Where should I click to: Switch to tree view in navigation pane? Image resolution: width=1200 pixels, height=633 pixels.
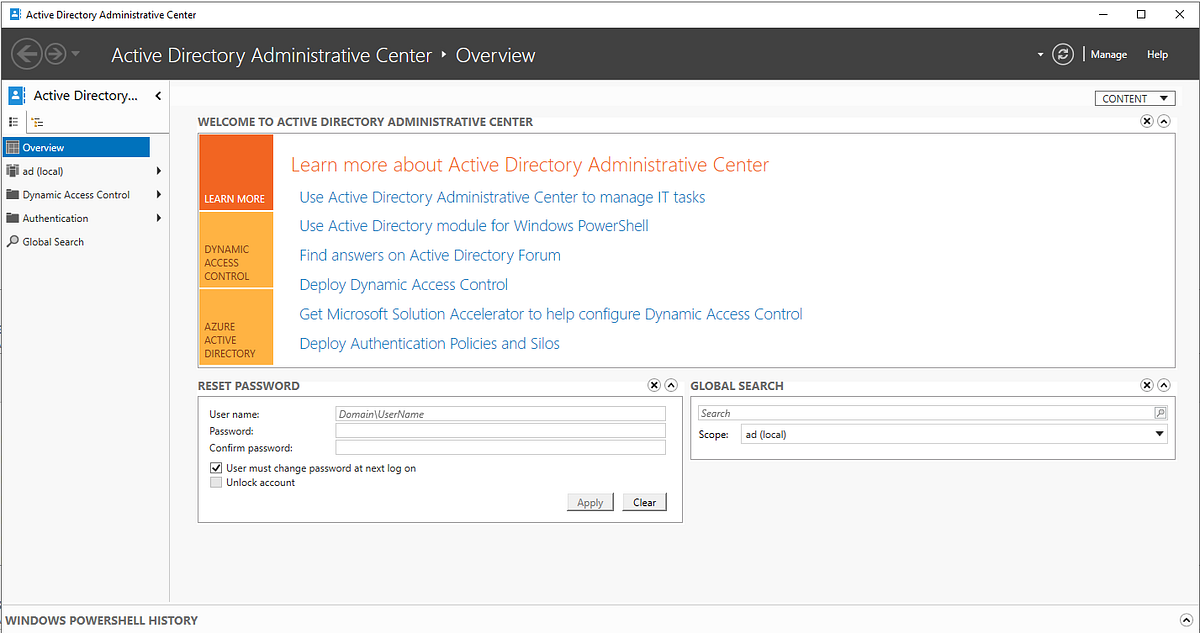[x=37, y=121]
